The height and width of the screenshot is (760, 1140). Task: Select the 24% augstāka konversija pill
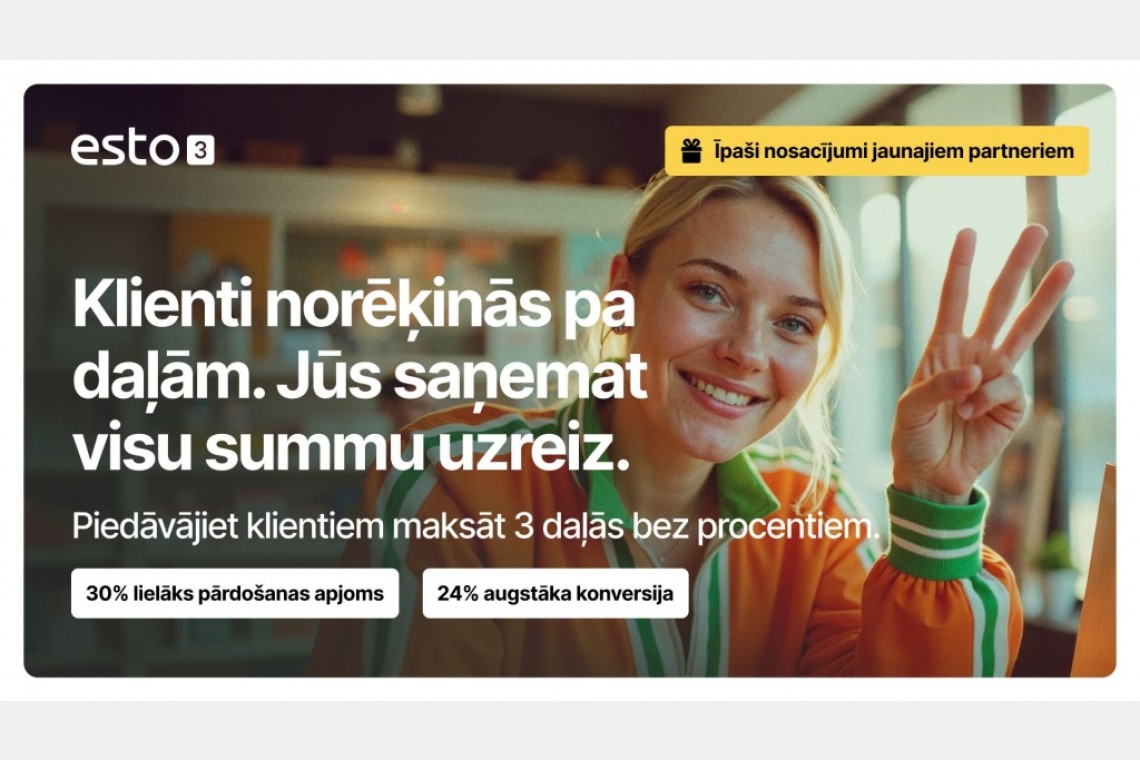pos(555,593)
